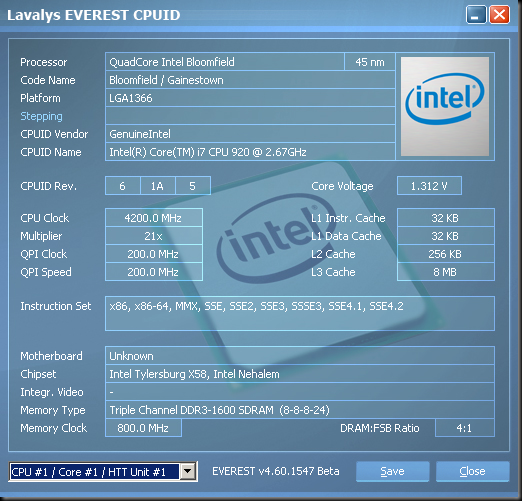Click the '8 MB' L3 cache value
522x501 pixels.
click(446, 272)
